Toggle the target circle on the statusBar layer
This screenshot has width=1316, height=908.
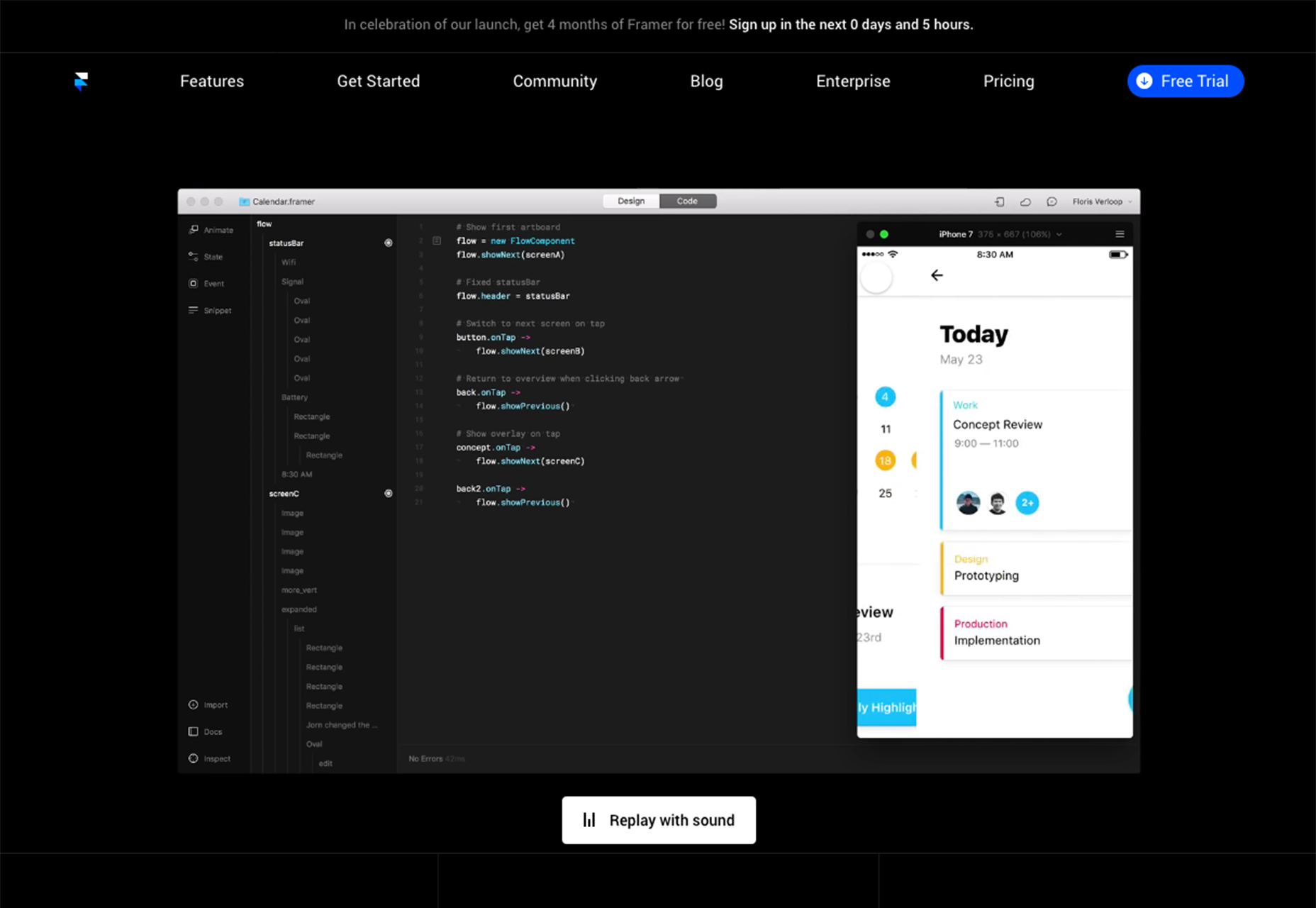click(389, 243)
